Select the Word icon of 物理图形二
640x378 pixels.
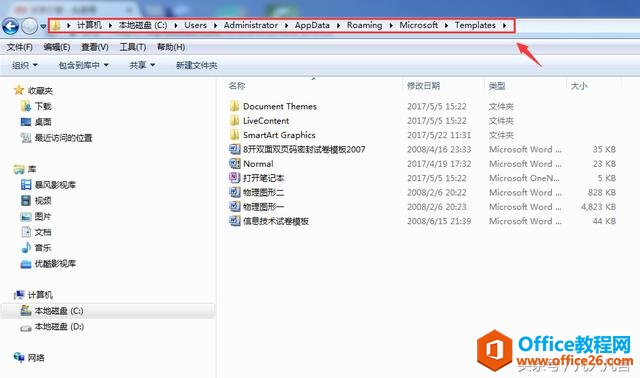tap(235, 192)
